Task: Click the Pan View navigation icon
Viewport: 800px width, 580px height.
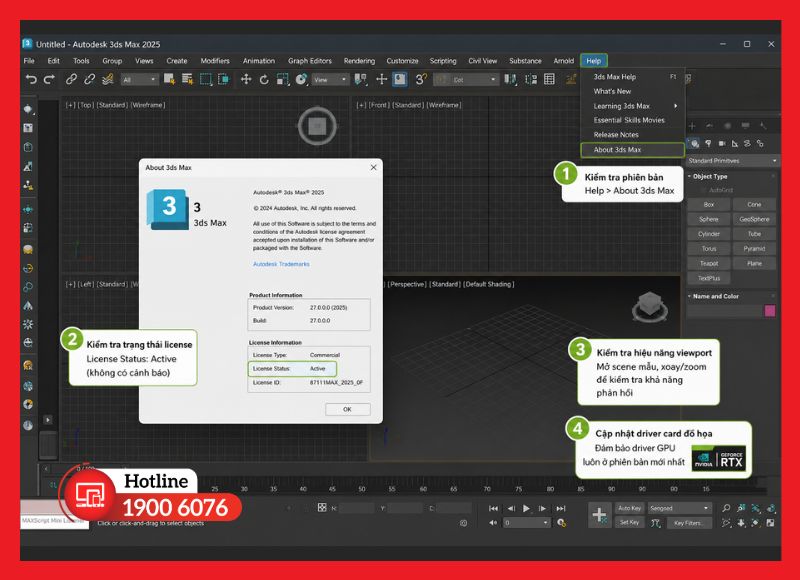Action: [741, 523]
